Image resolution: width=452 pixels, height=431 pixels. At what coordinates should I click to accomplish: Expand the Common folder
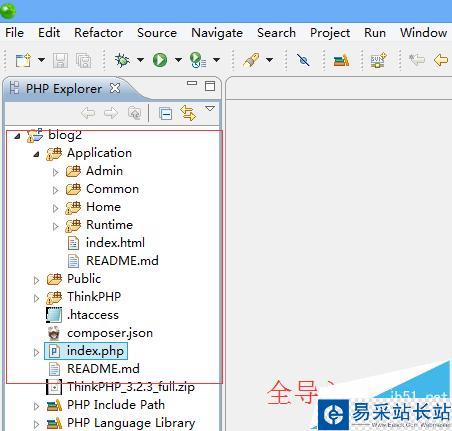[55, 190]
